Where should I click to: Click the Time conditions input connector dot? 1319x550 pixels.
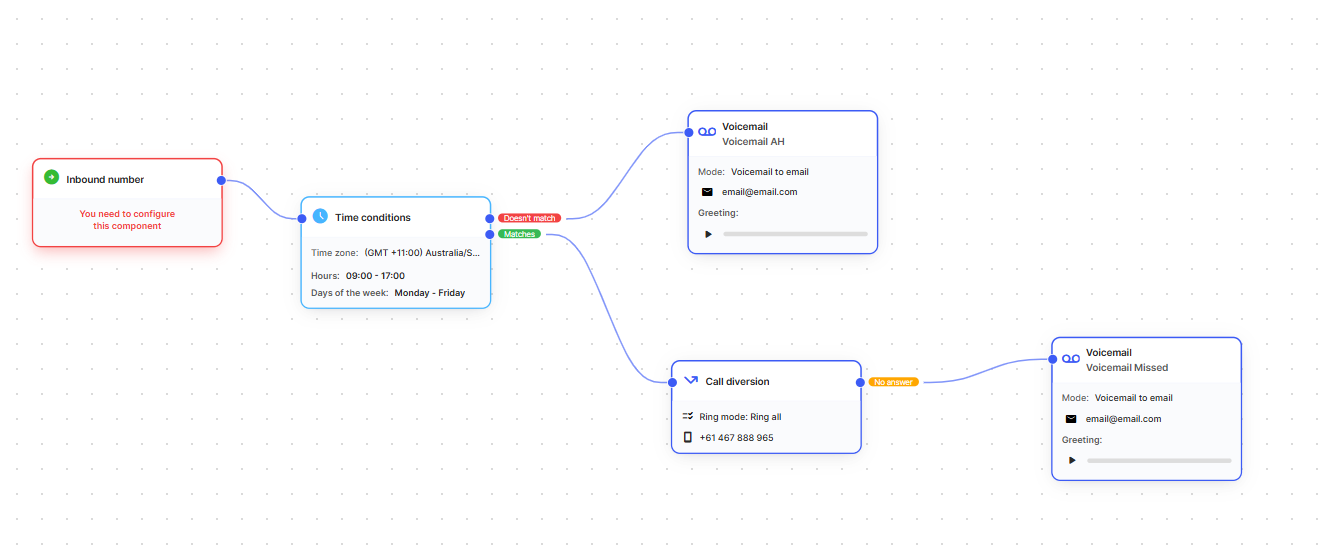[x=302, y=217]
